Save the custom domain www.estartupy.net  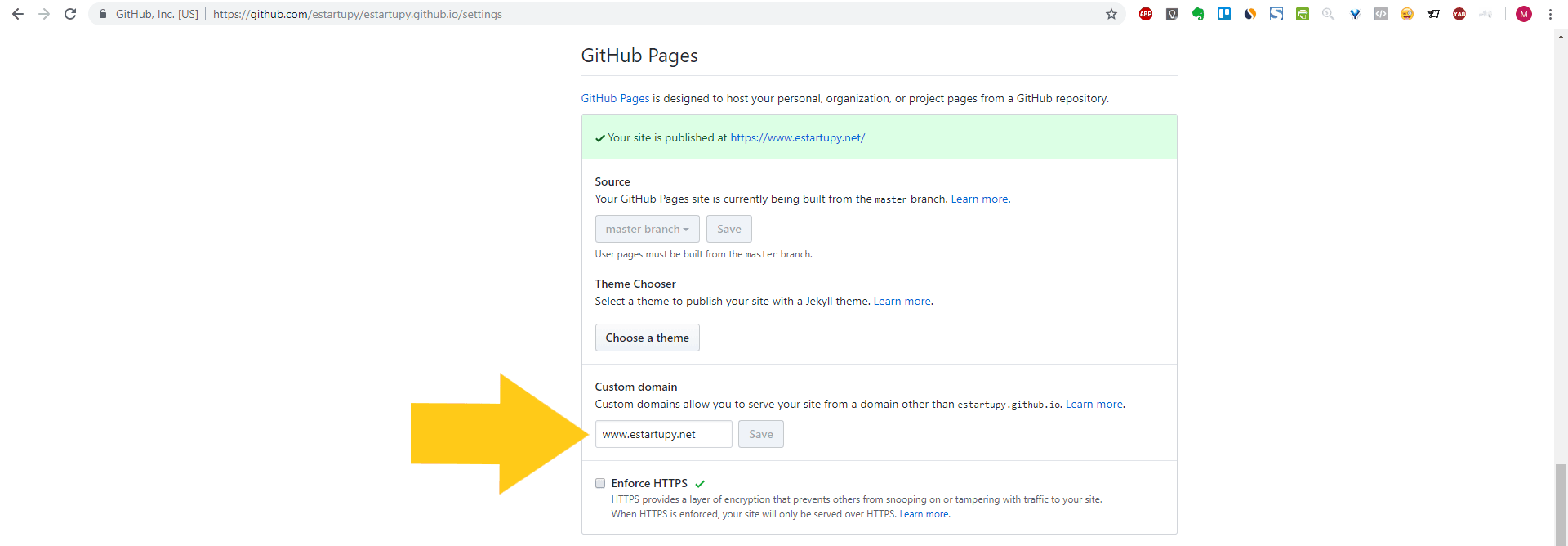pyautogui.click(x=761, y=434)
